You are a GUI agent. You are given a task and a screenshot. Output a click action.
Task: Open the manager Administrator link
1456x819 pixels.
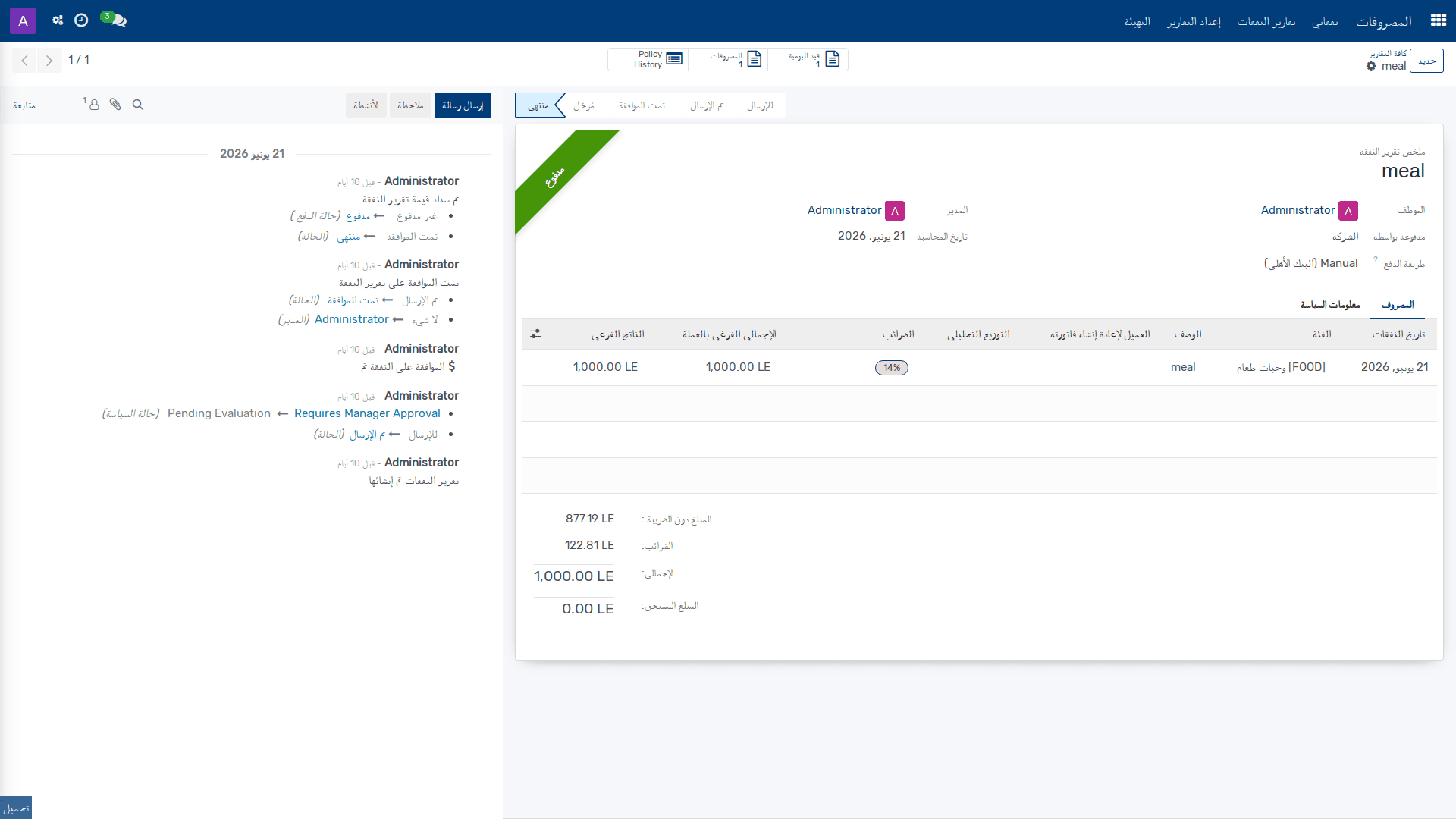844,210
